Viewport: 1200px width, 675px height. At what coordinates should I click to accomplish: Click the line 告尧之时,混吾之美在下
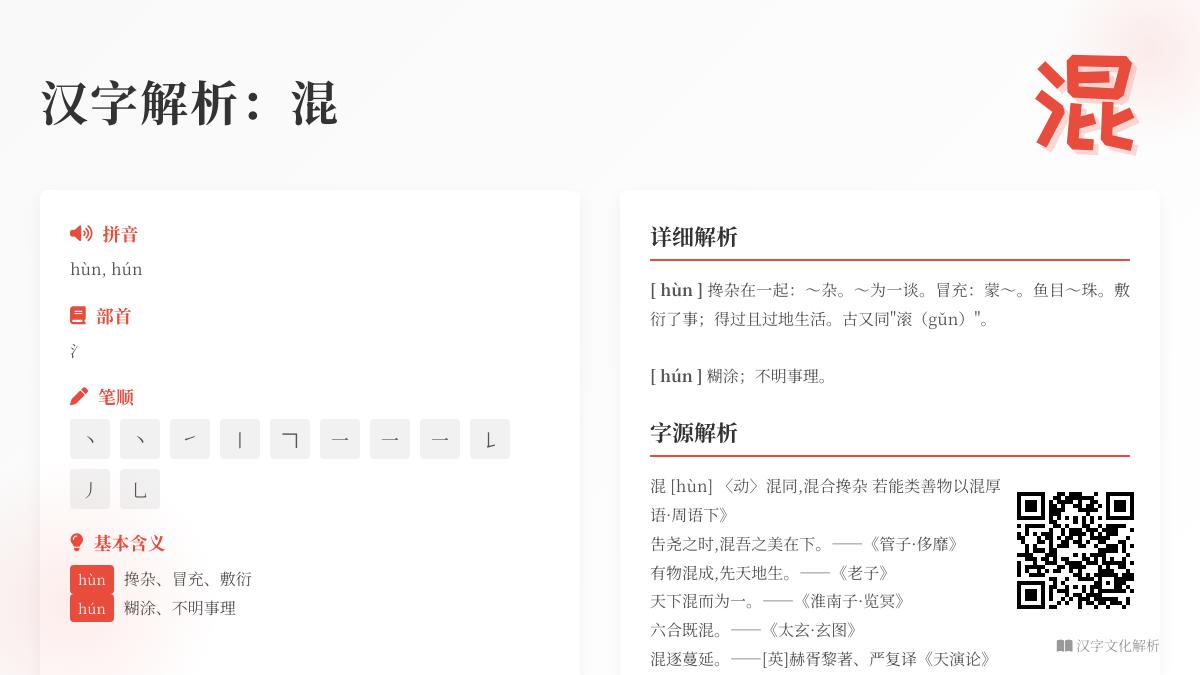point(805,544)
